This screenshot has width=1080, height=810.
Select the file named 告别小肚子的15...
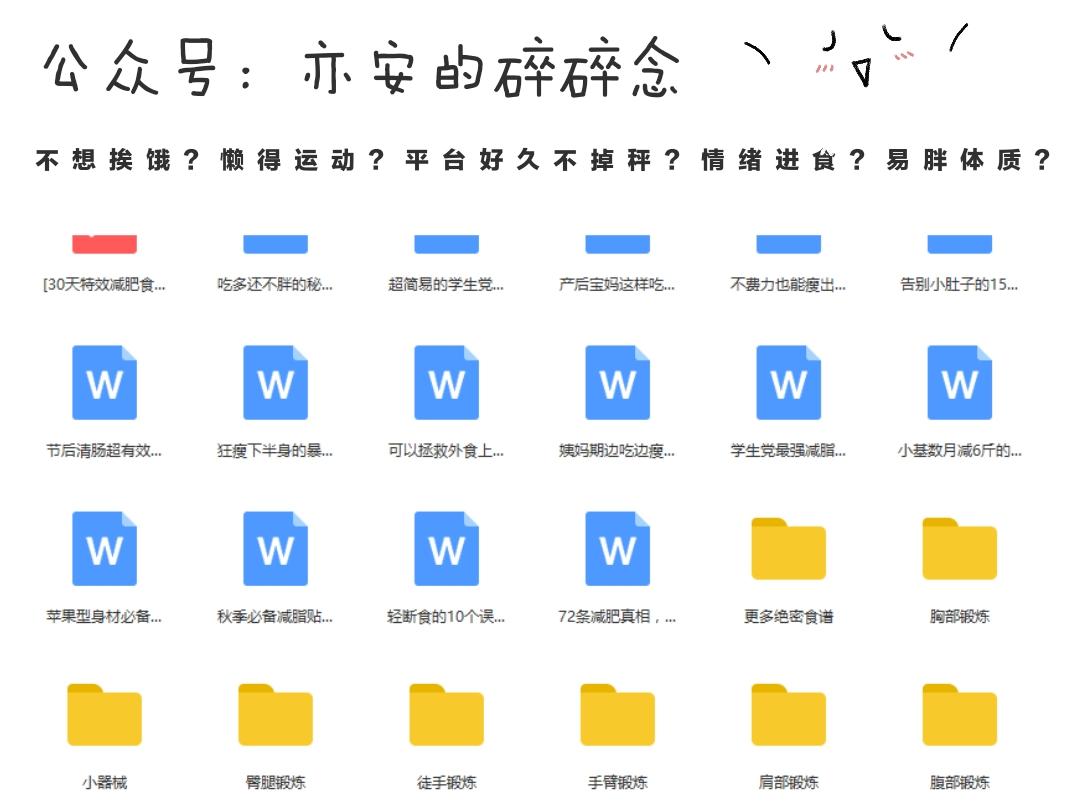(x=959, y=243)
